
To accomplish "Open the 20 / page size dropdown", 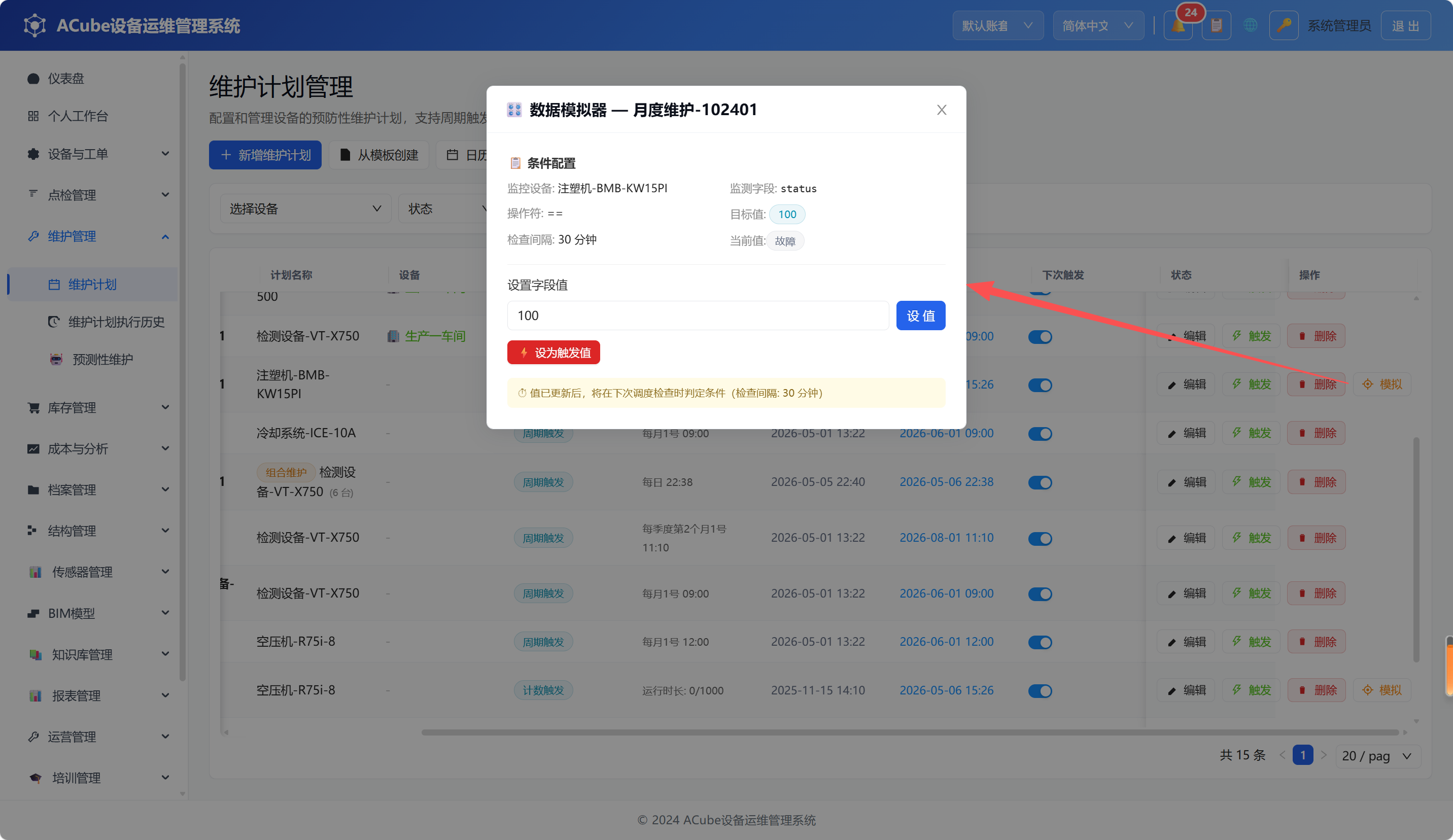I will [x=1377, y=756].
